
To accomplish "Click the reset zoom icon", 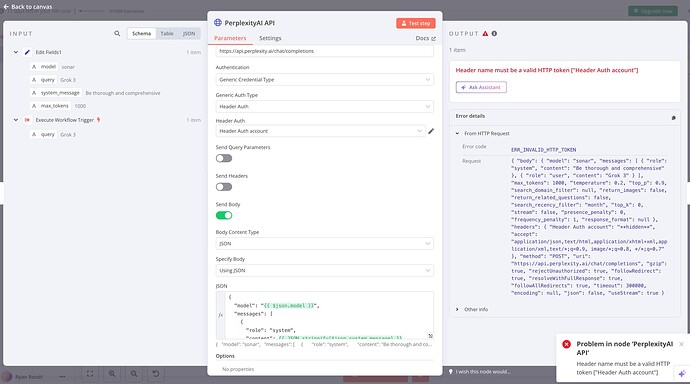I will (156, 374).
